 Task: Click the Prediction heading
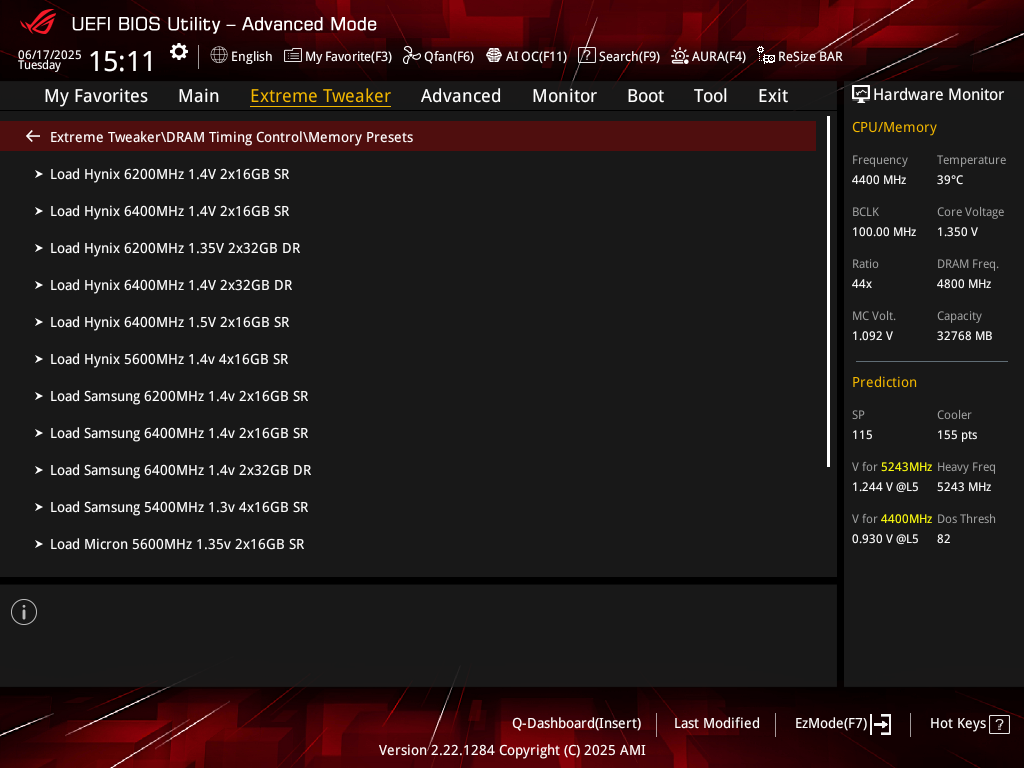pyautogui.click(x=884, y=382)
